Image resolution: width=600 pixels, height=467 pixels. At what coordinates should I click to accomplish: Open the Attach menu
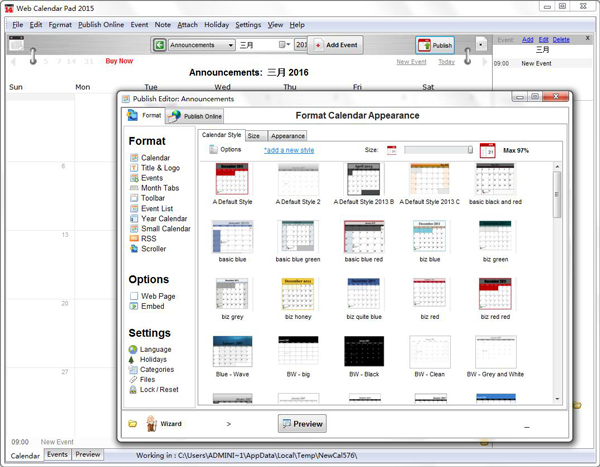(x=188, y=25)
